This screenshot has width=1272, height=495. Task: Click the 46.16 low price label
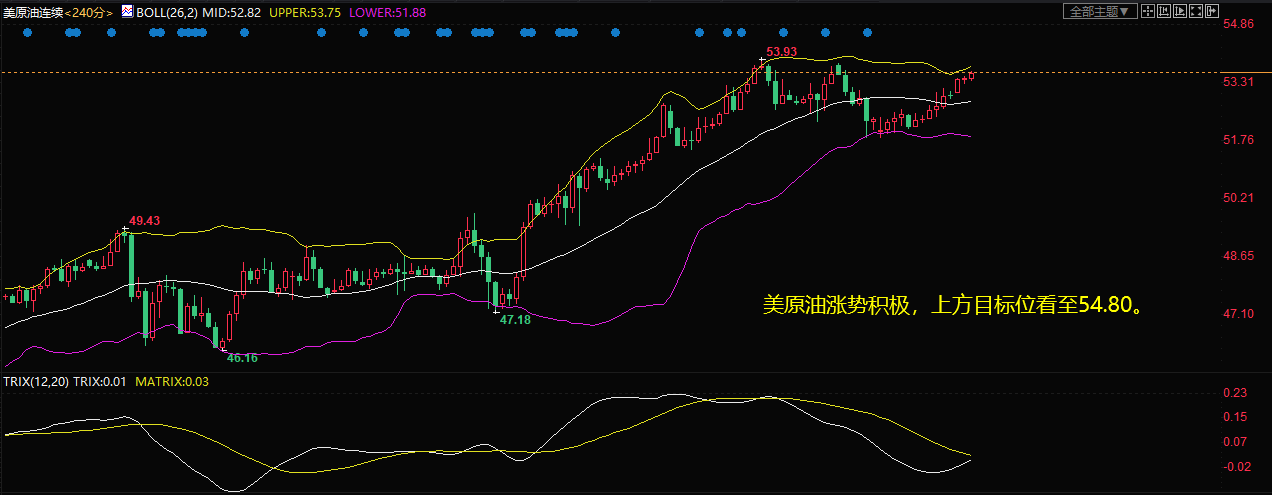[x=242, y=357]
